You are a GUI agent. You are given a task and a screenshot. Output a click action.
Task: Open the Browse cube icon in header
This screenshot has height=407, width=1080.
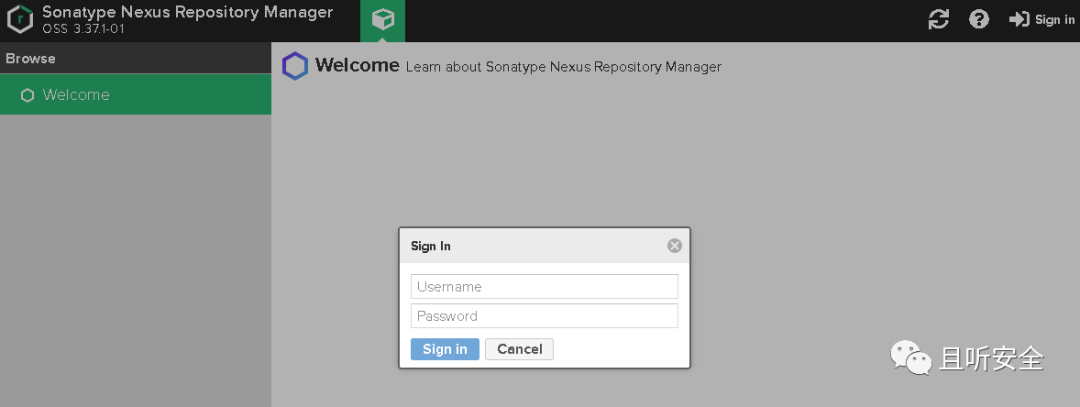point(382,21)
